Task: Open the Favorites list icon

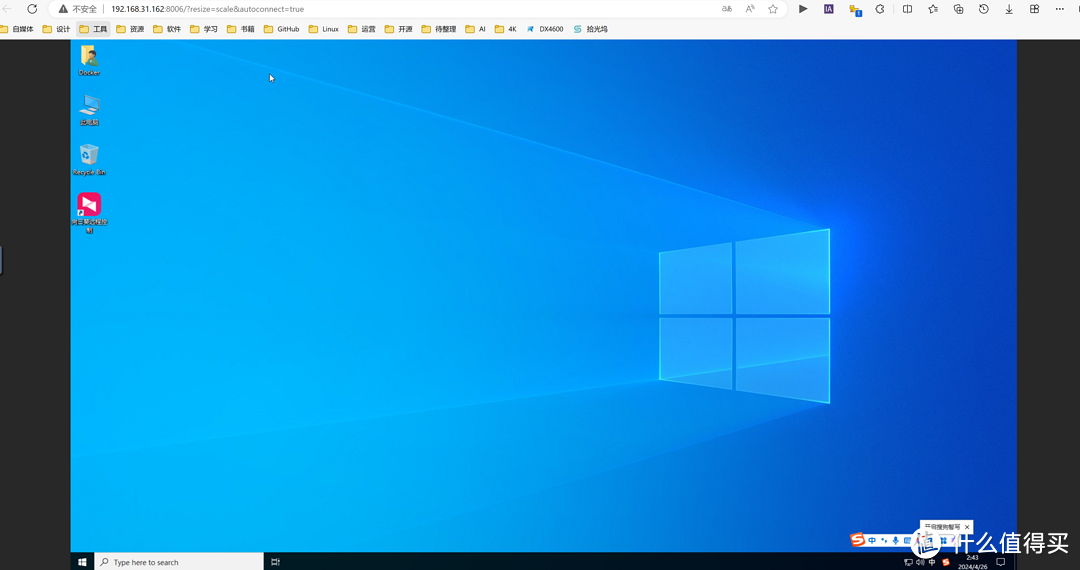Action: (x=933, y=9)
